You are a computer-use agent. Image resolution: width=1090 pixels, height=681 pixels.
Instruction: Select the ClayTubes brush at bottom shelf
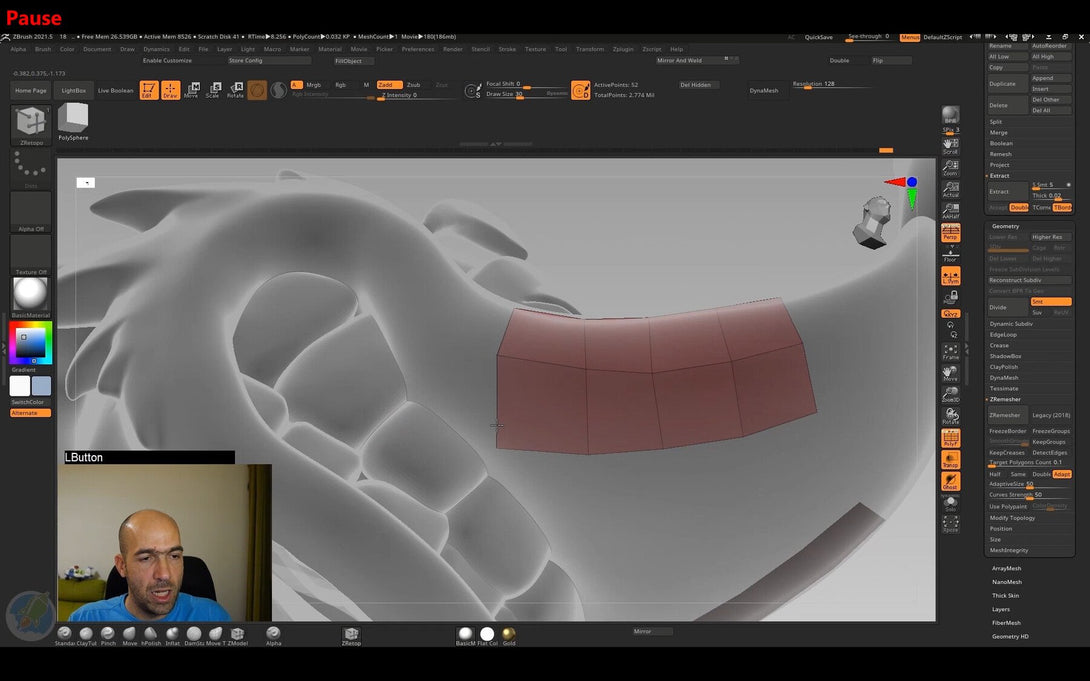(x=86, y=634)
